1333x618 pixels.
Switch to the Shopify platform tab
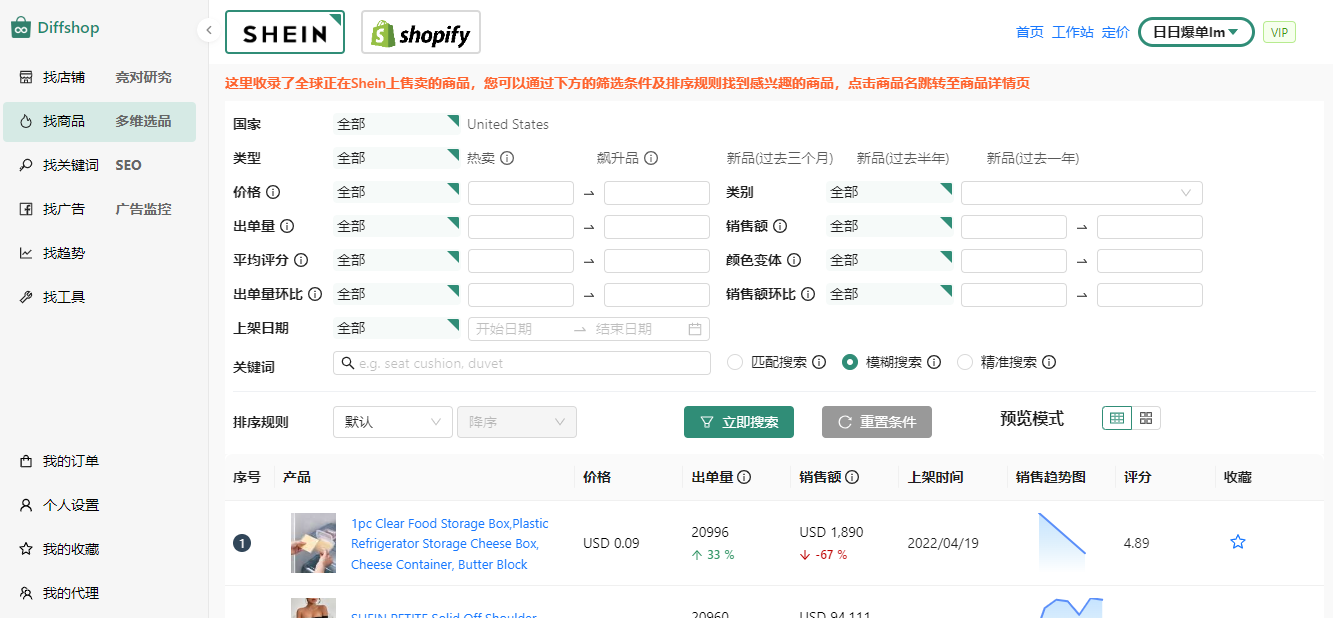tap(420, 33)
